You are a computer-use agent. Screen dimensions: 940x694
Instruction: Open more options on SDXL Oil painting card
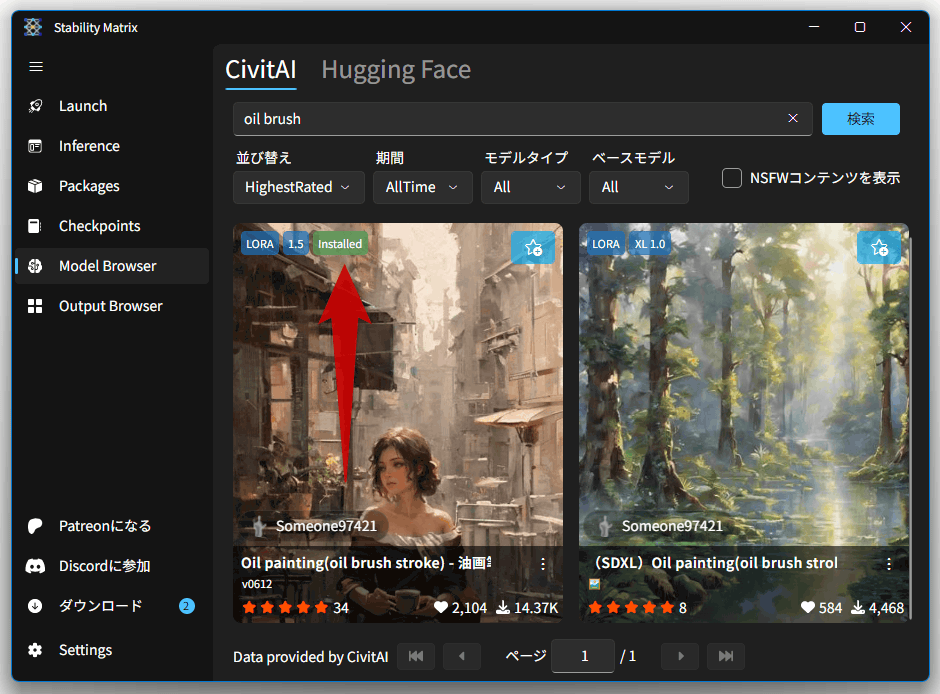(x=888, y=564)
